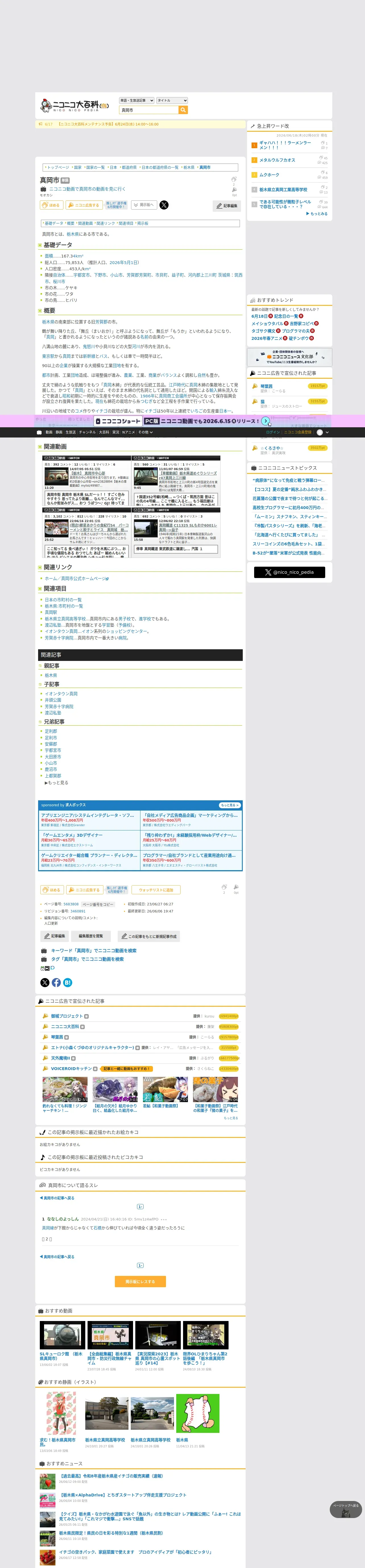Click the 掲示板にレスする orange button
Viewport: 365px width, 1568px height.
pyautogui.click(x=140, y=1281)
